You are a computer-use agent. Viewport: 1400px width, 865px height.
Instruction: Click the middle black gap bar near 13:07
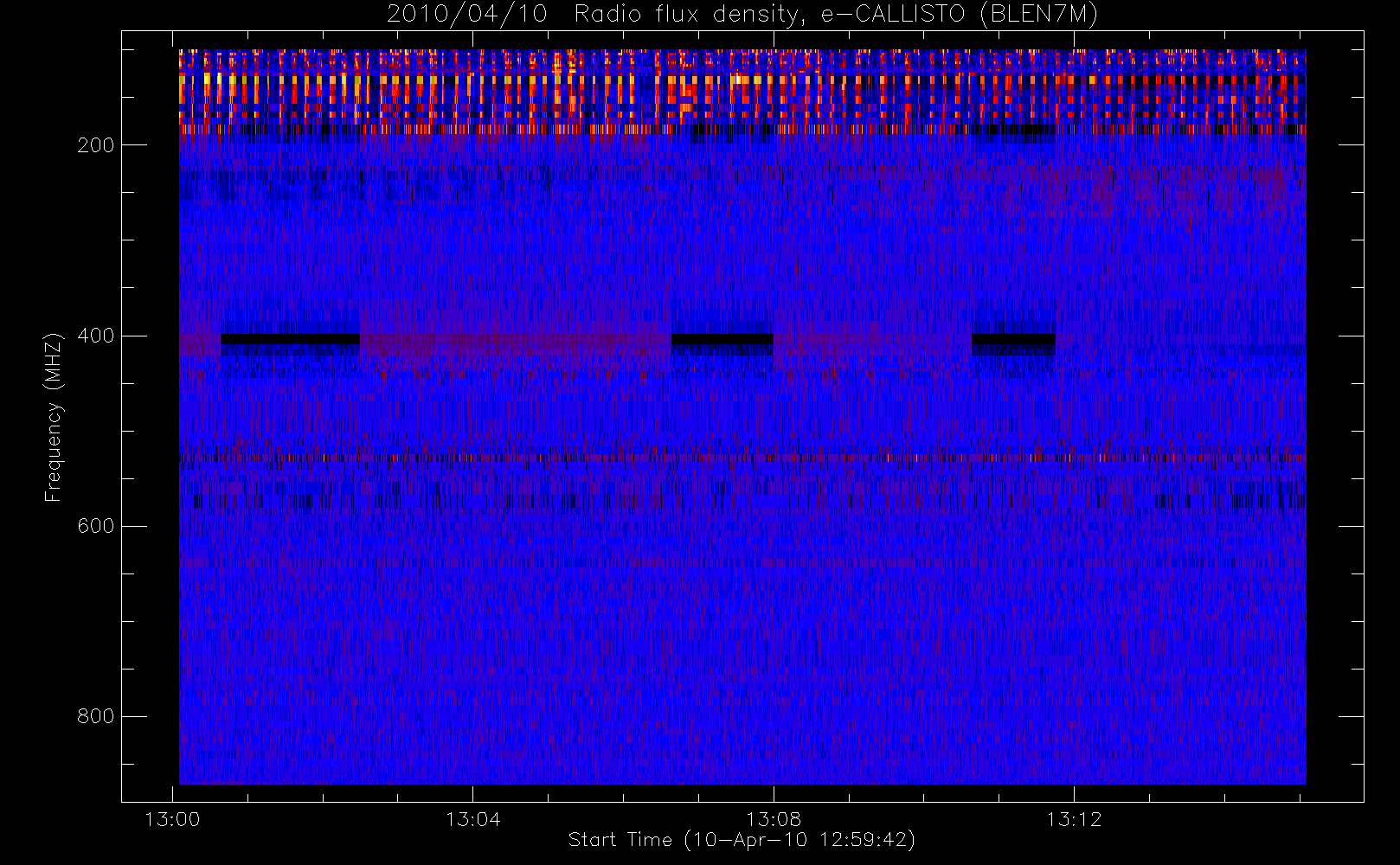tap(722, 339)
